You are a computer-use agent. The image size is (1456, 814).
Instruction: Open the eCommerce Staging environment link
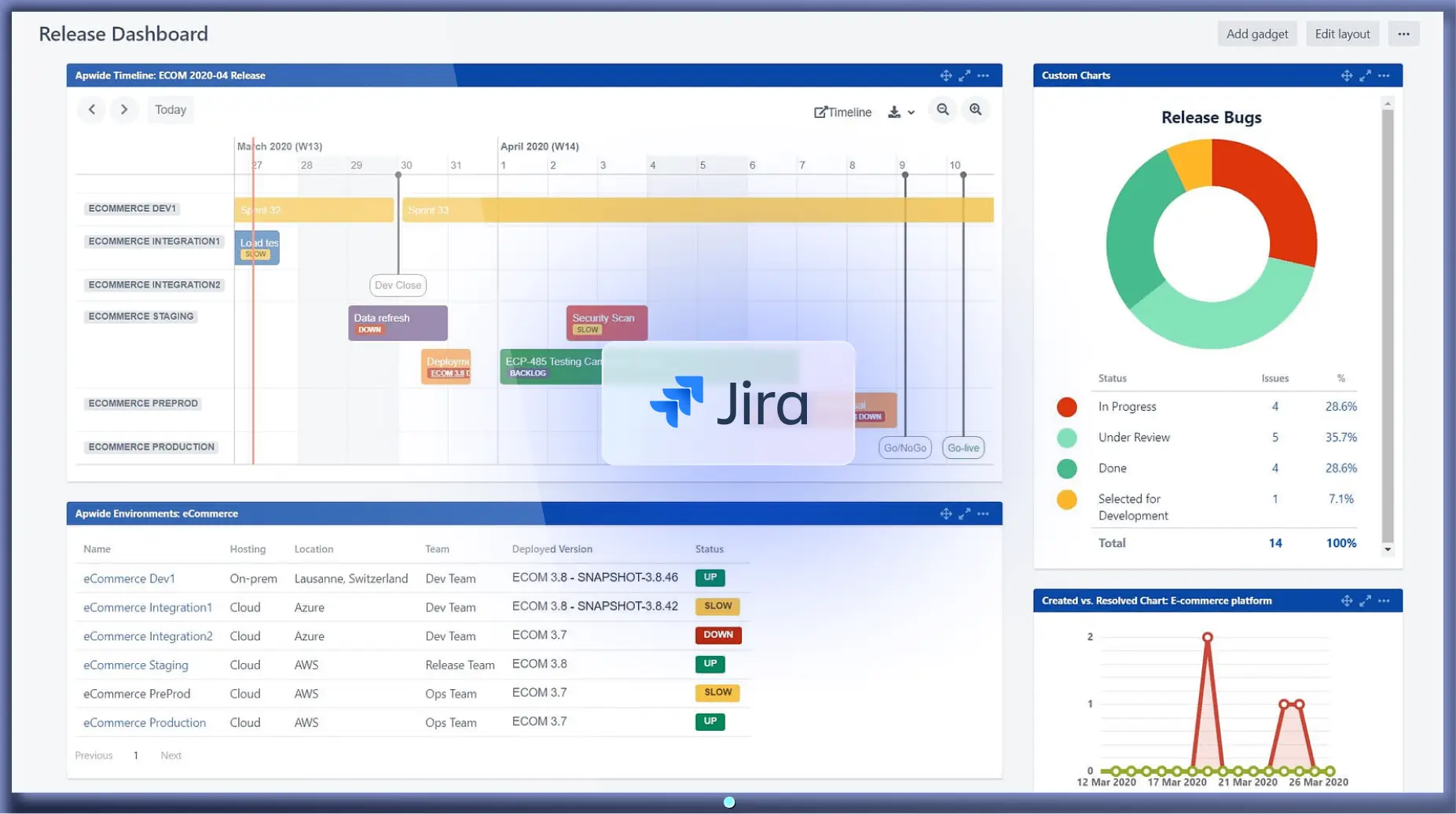(136, 665)
